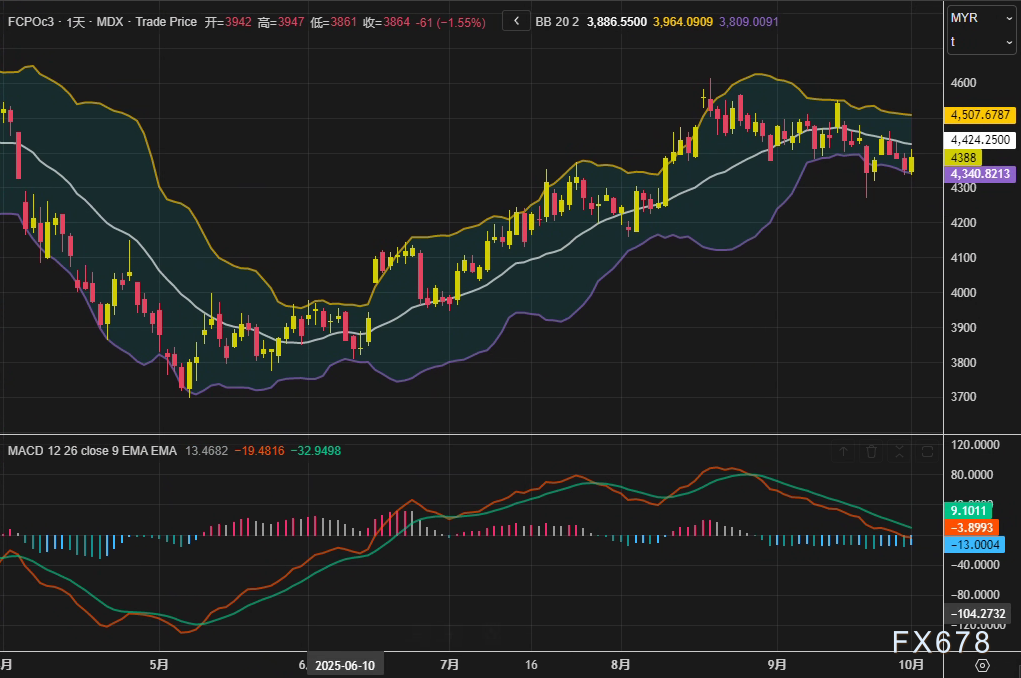Open the 't' unit dropdown
Screen dimensions: 1021x678
click(x=981, y=42)
